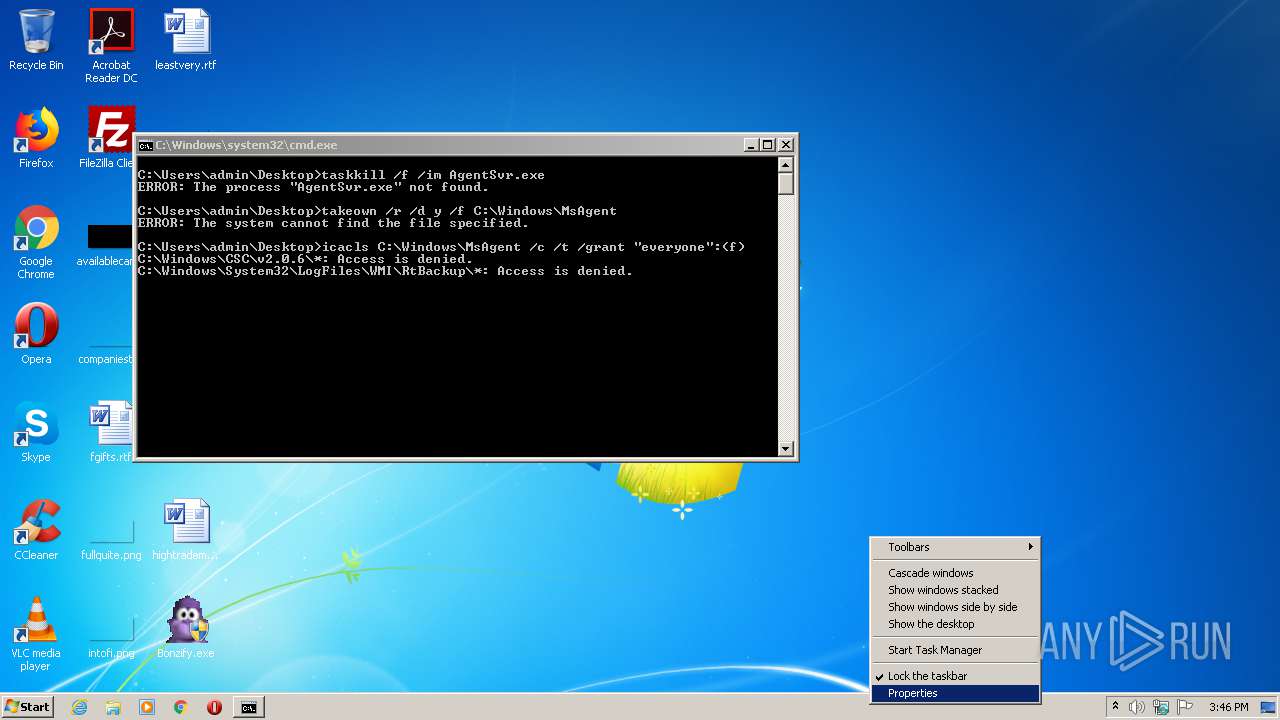Screen dimensions: 1280x720
Task: Open taskbar Properties from context menu
Action: tap(955, 693)
